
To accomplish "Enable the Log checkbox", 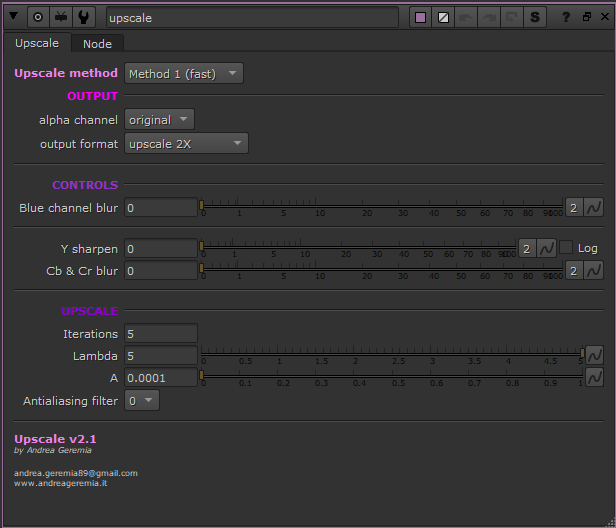I will point(566,248).
